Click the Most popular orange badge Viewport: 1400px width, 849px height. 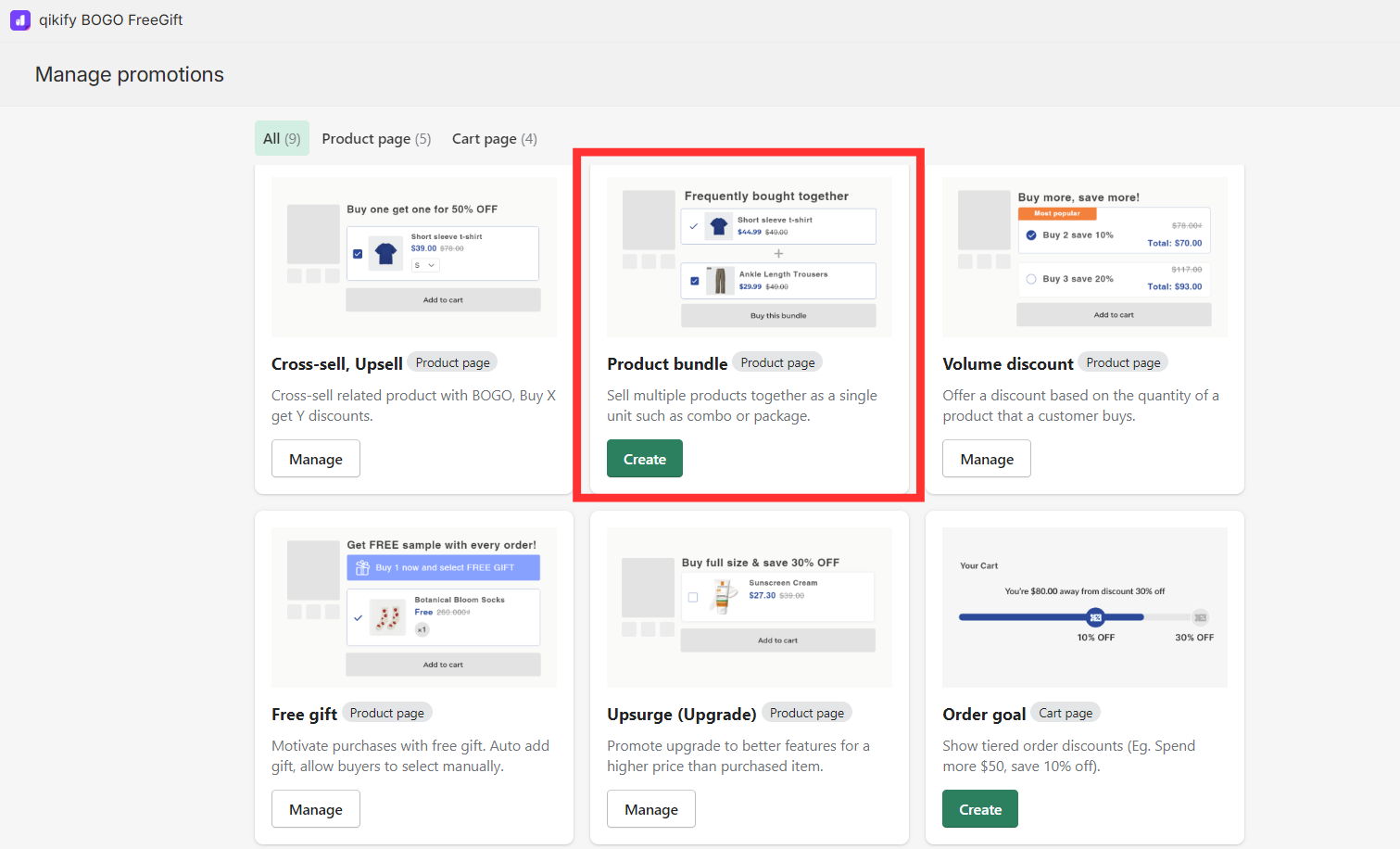click(1057, 213)
